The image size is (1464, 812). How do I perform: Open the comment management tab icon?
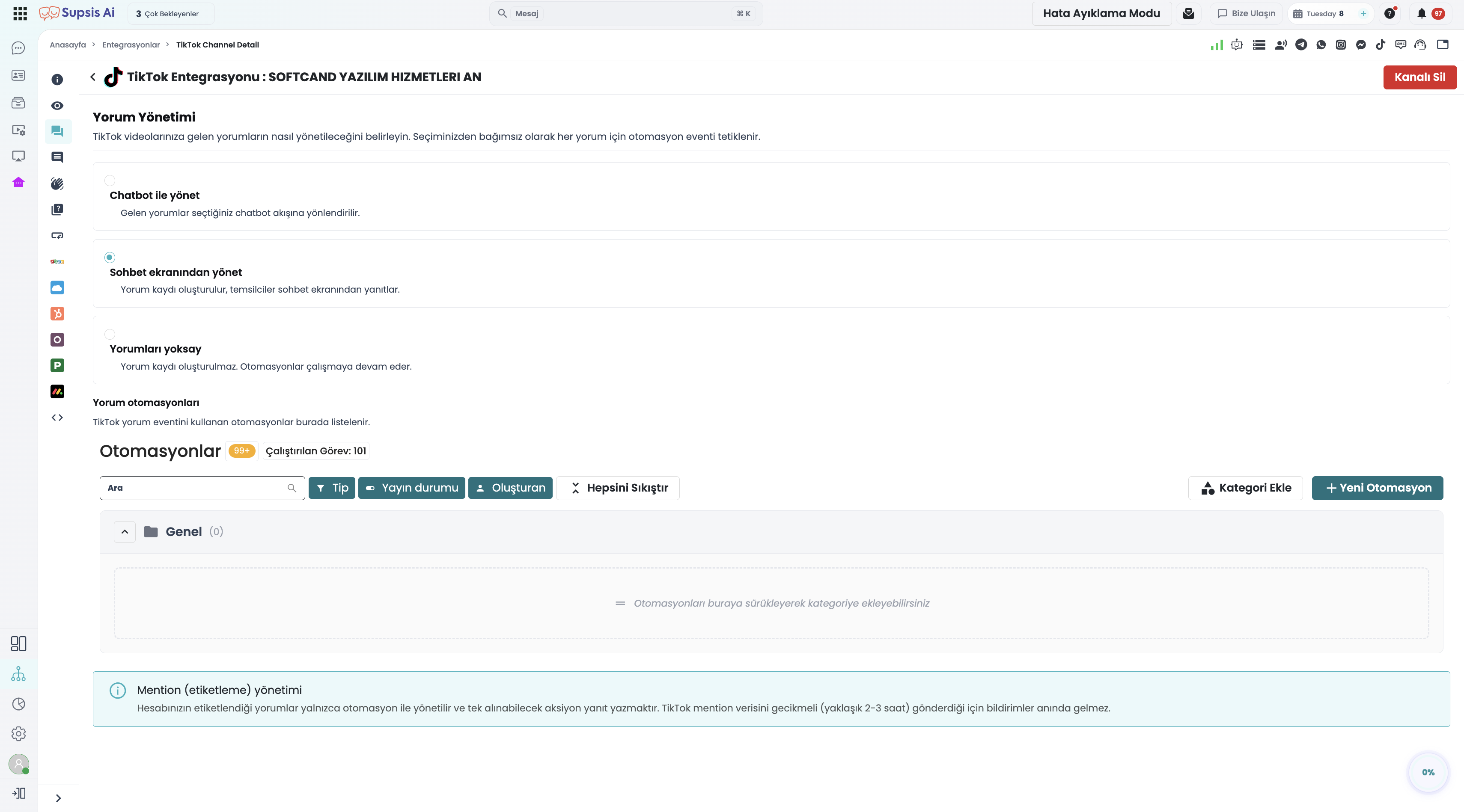(57, 131)
